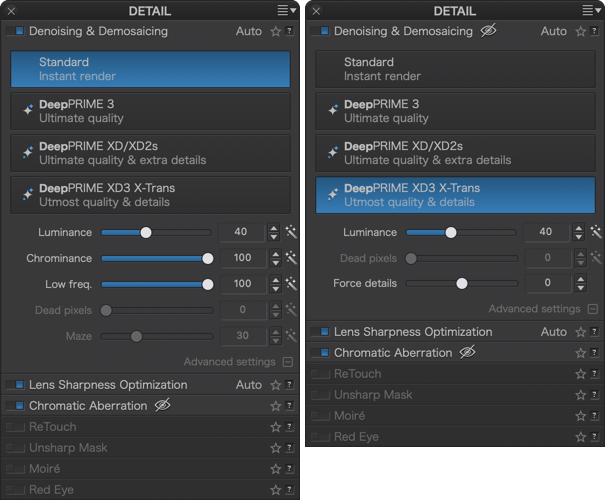The height and width of the screenshot is (500, 605).
Task: Collapse Advanced settings in left panel
Action: [x=288, y=362]
